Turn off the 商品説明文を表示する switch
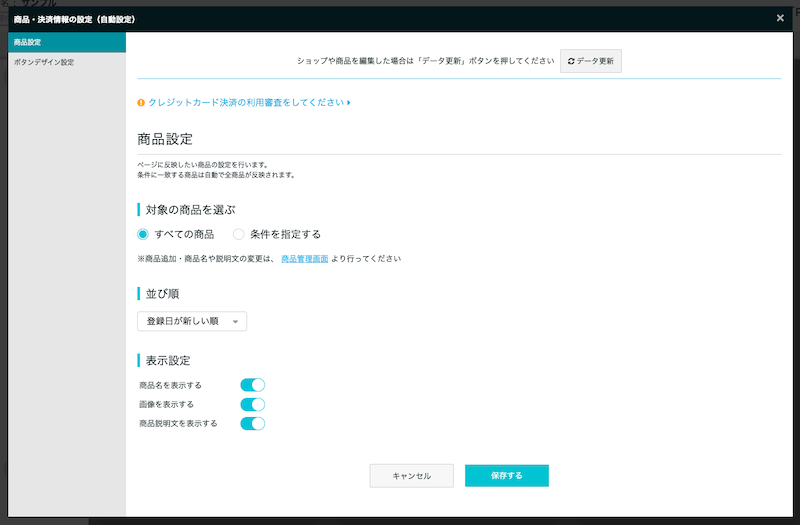 252,423
